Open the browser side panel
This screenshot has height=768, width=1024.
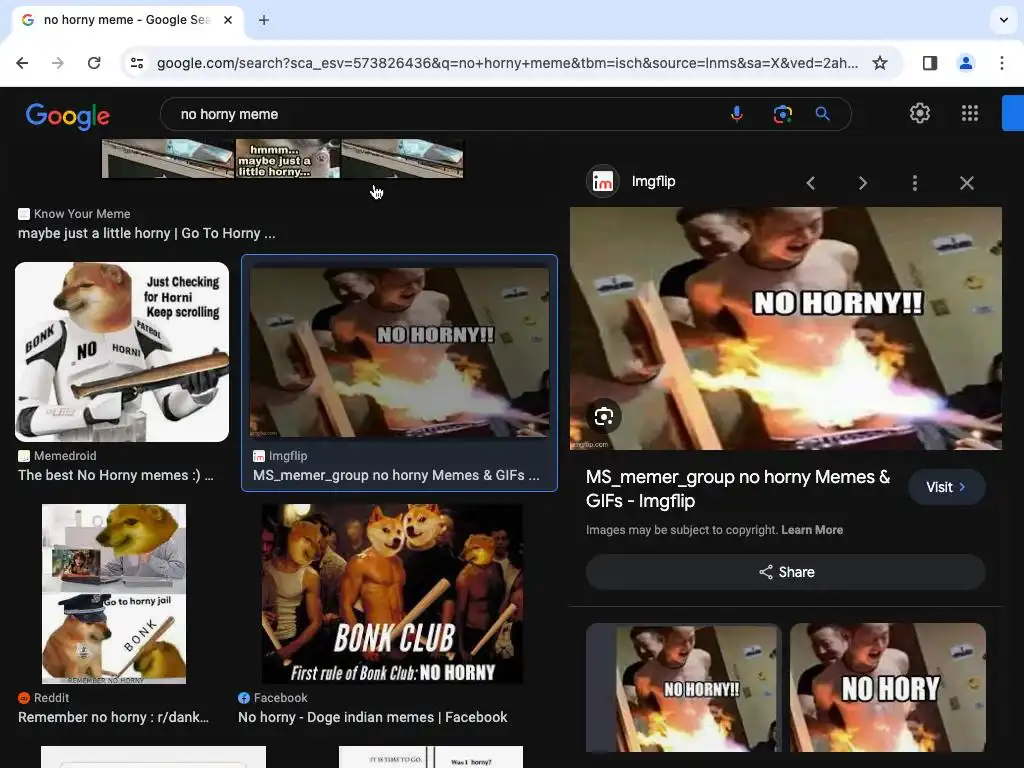coord(930,63)
